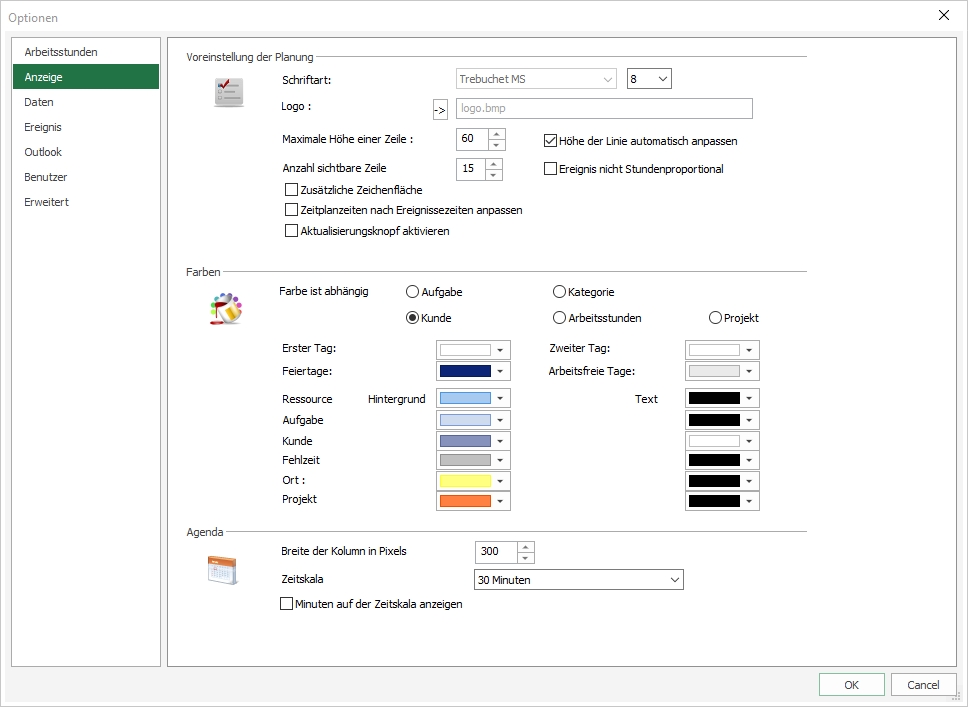This screenshot has width=968, height=707.
Task: Increase Breite der Kolumn in Pixels
Action: pos(526,546)
